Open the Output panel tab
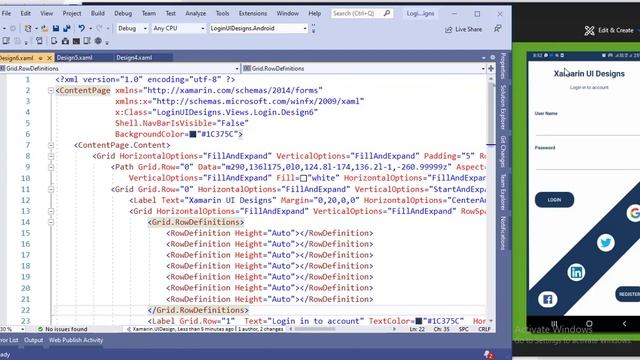Viewport: 640px width, 360px height. (x=33, y=340)
